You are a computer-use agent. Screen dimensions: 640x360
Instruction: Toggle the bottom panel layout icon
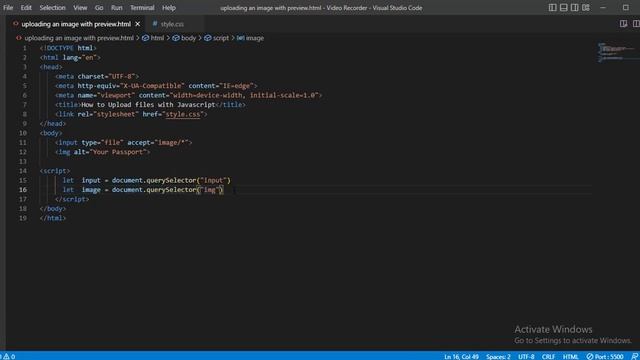pos(563,7)
